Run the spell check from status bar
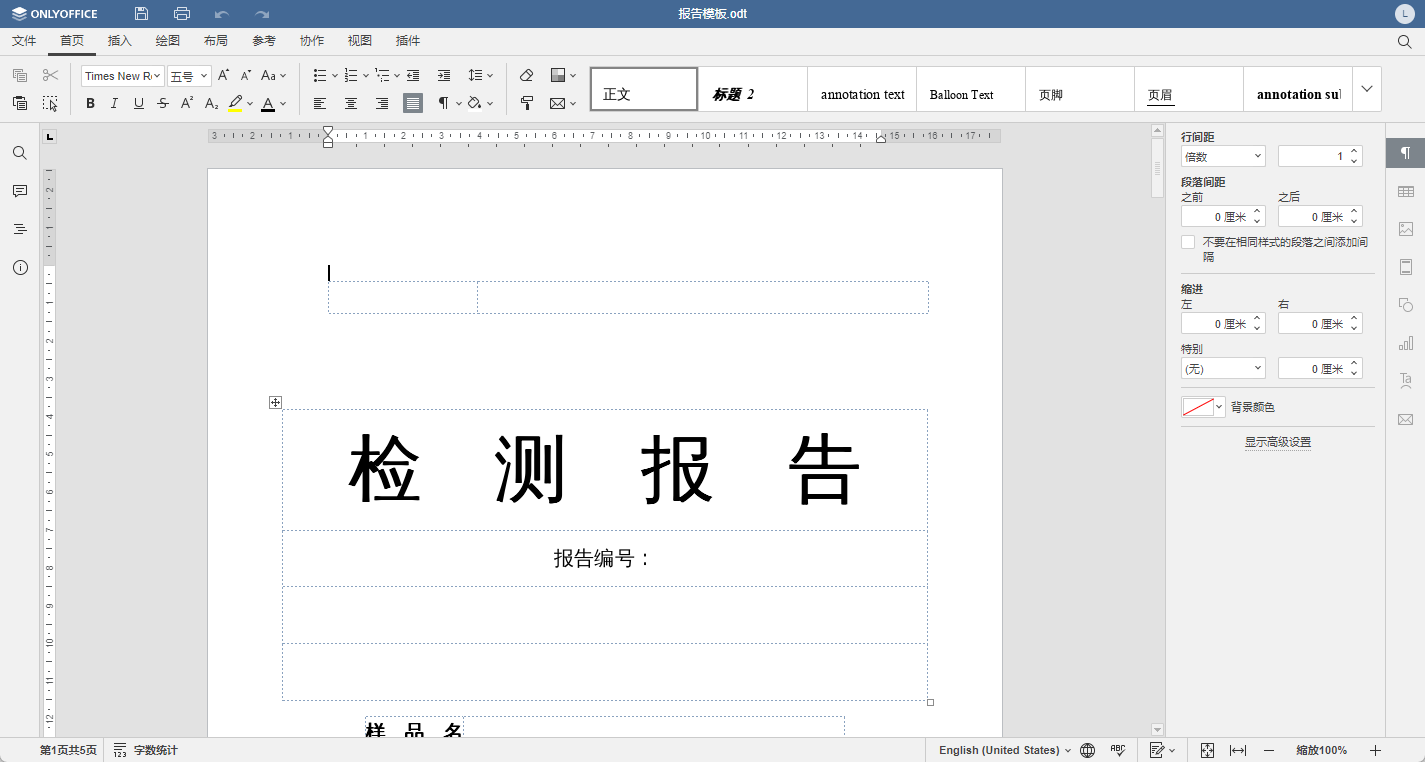The image size is (1425, 762). point(1117,750)
